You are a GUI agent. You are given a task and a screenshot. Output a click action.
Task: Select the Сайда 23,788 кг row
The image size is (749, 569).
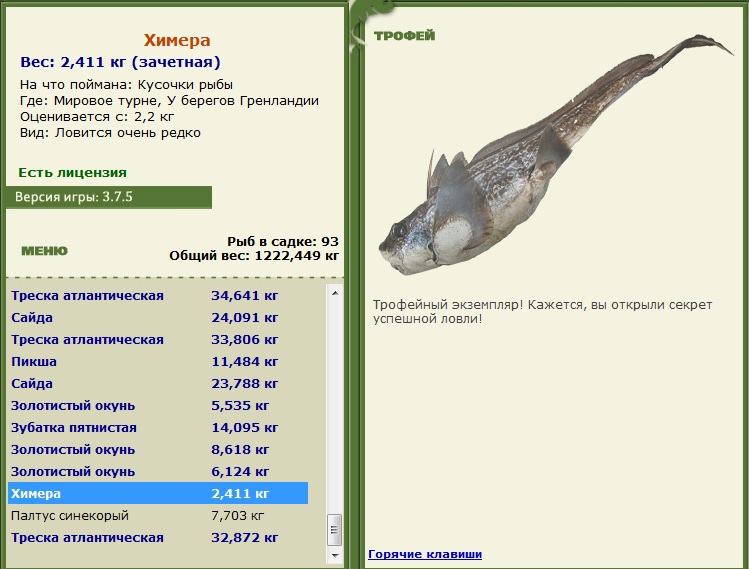click(x=158, y=384)
